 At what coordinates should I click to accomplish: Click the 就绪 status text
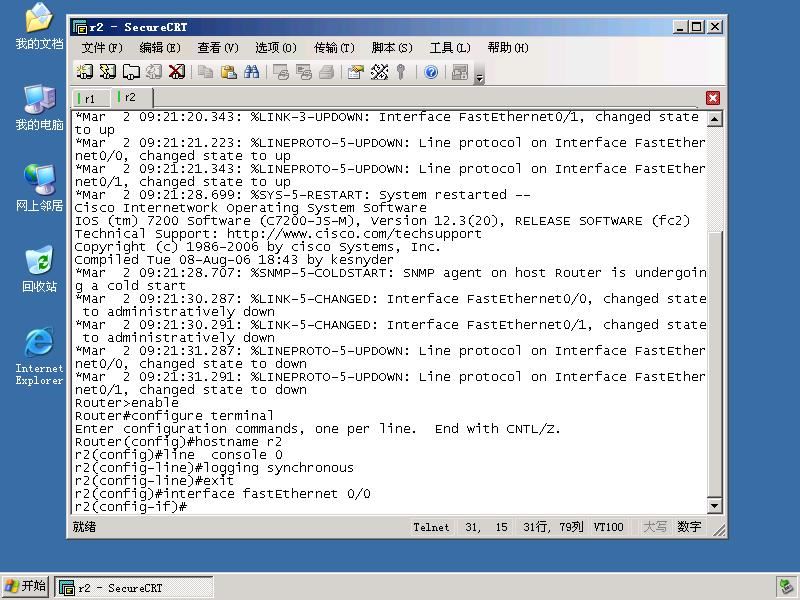[x=84, y=527]
